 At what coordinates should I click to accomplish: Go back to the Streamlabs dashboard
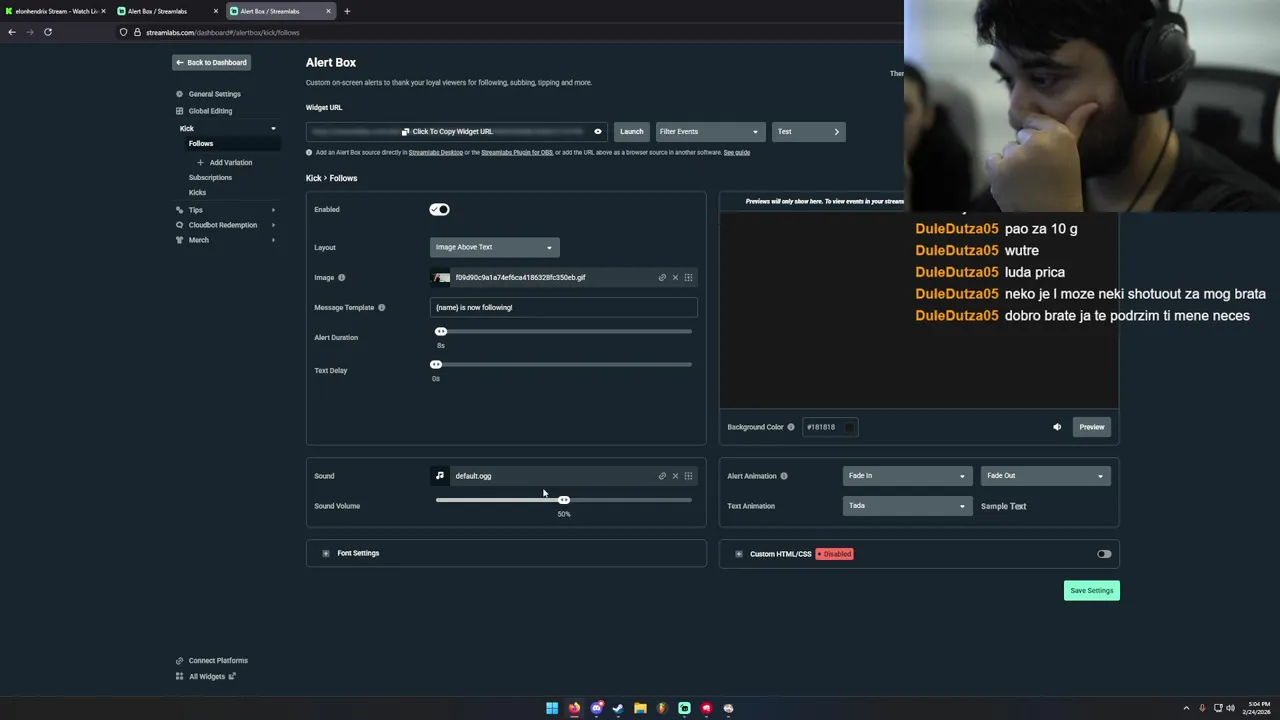(x=211, y=62)
